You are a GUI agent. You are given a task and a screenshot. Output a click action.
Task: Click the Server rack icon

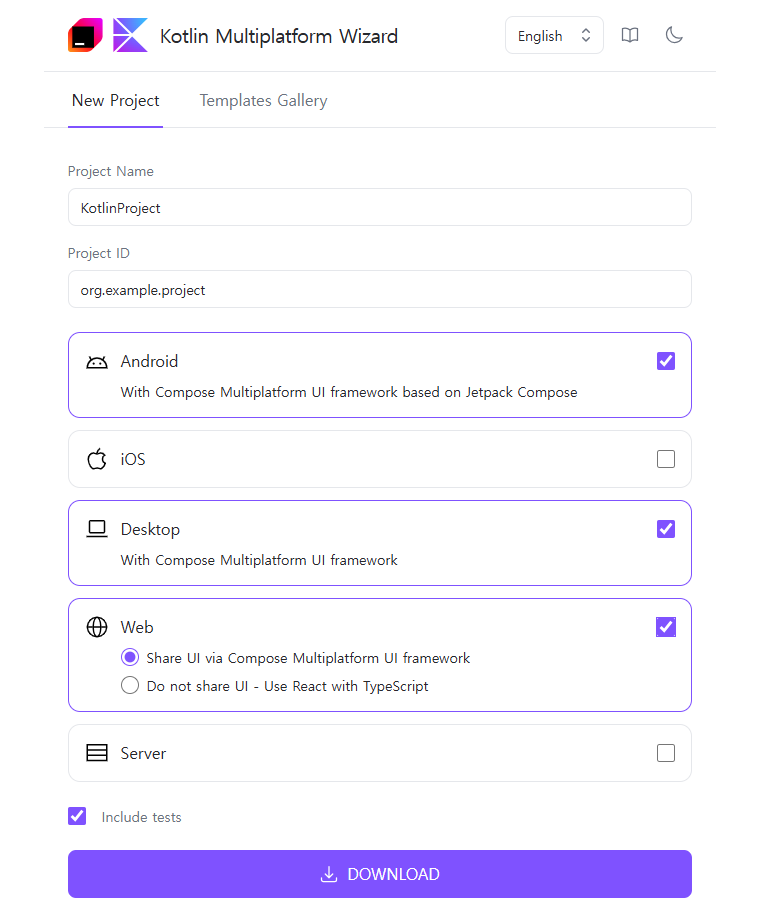97,753
